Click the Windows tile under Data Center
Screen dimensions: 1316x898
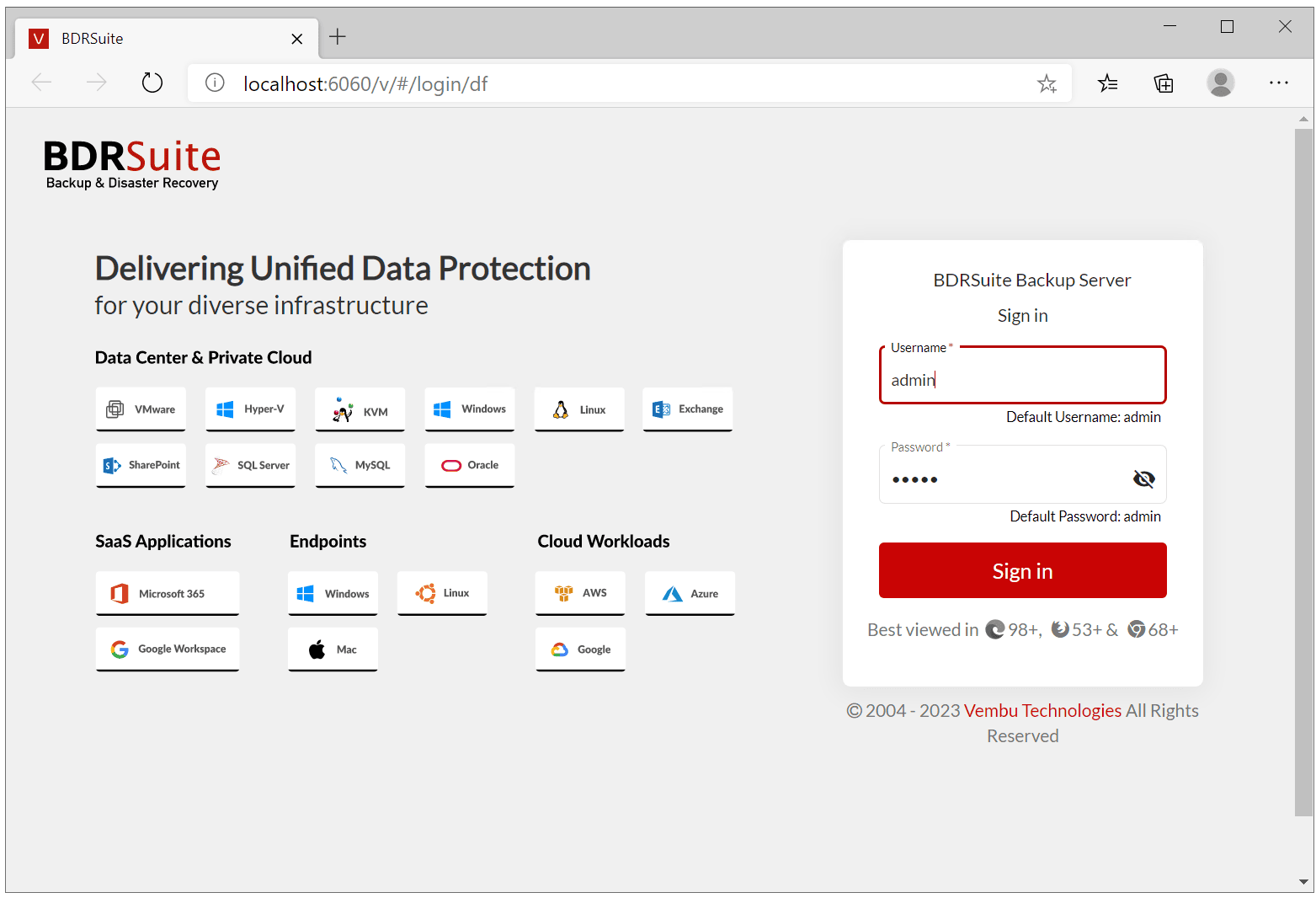pyautogui.click(x=470, y=409)
